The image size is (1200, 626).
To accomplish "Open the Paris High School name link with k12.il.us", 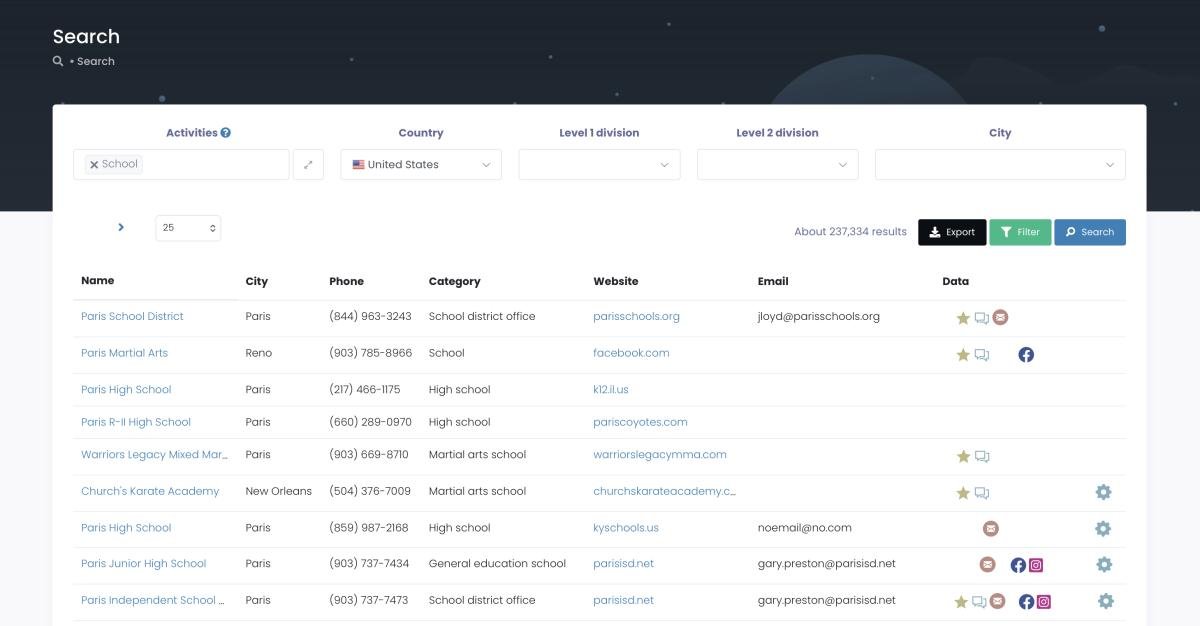I will (x=126, y=390).
